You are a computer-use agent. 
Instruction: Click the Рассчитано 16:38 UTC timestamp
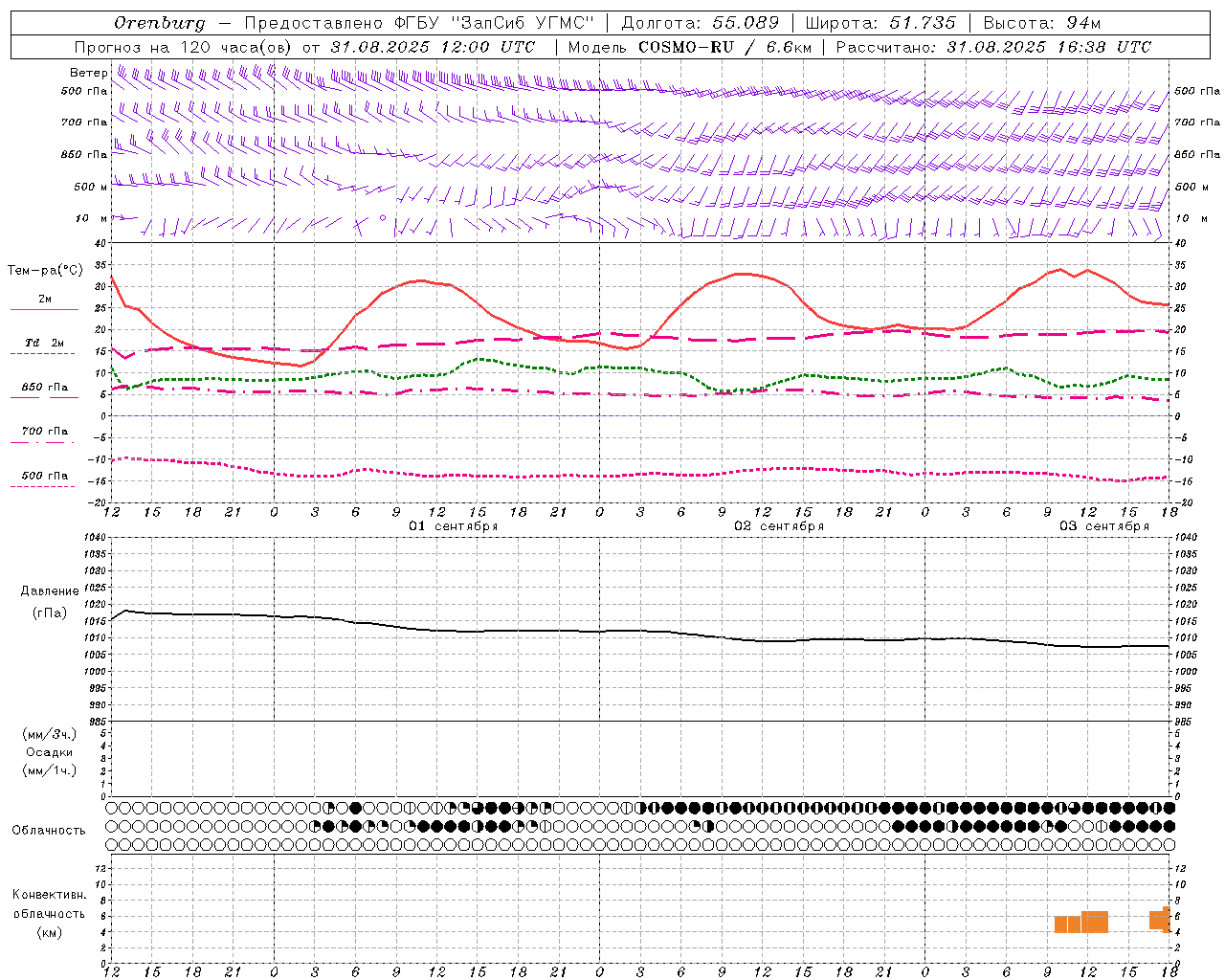(993, 46)
